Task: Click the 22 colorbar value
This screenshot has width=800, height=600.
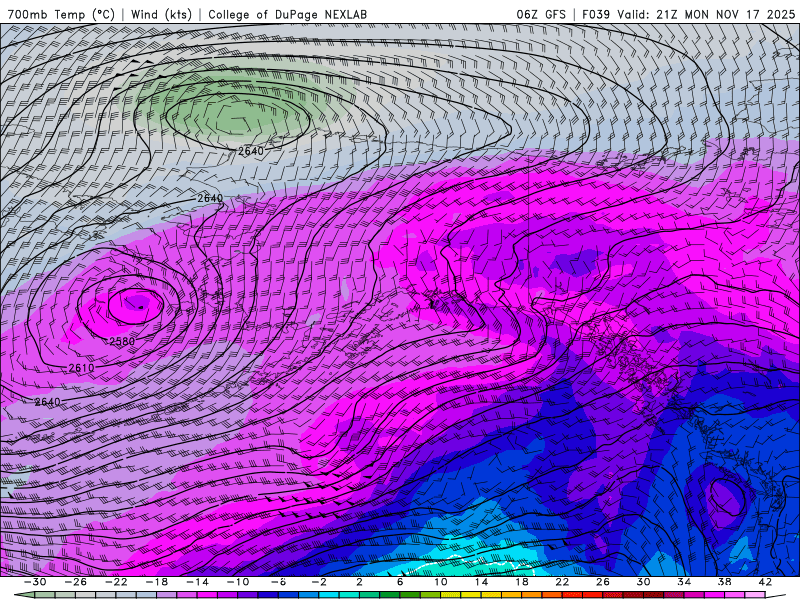Action: click(562, 582)
